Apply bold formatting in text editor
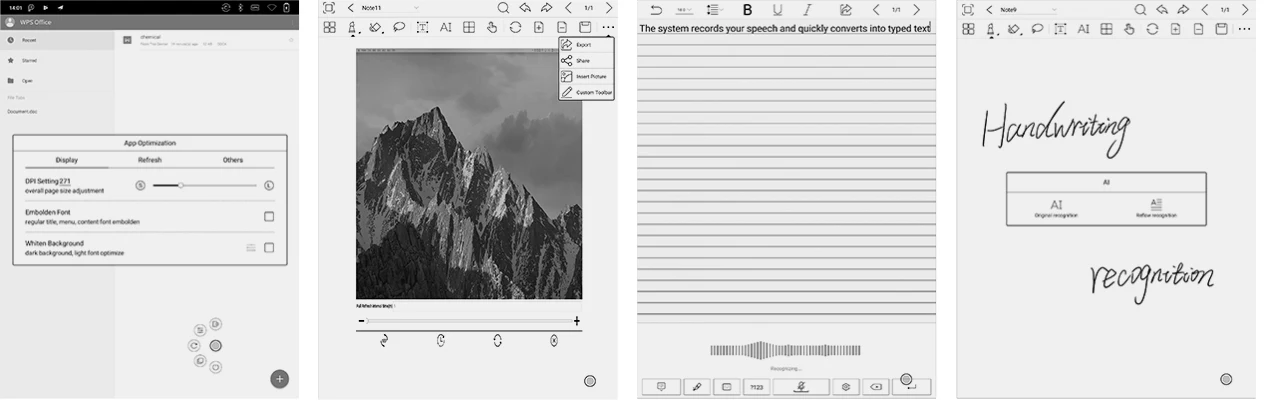This screenshot has width=1267, height=402. [x=747, y=9]
